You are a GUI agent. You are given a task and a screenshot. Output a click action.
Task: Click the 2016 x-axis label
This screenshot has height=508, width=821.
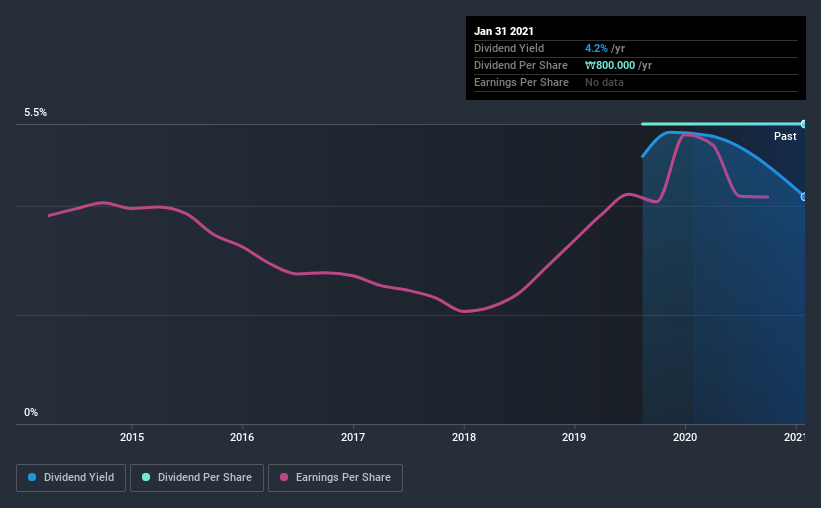coord(242,437)
